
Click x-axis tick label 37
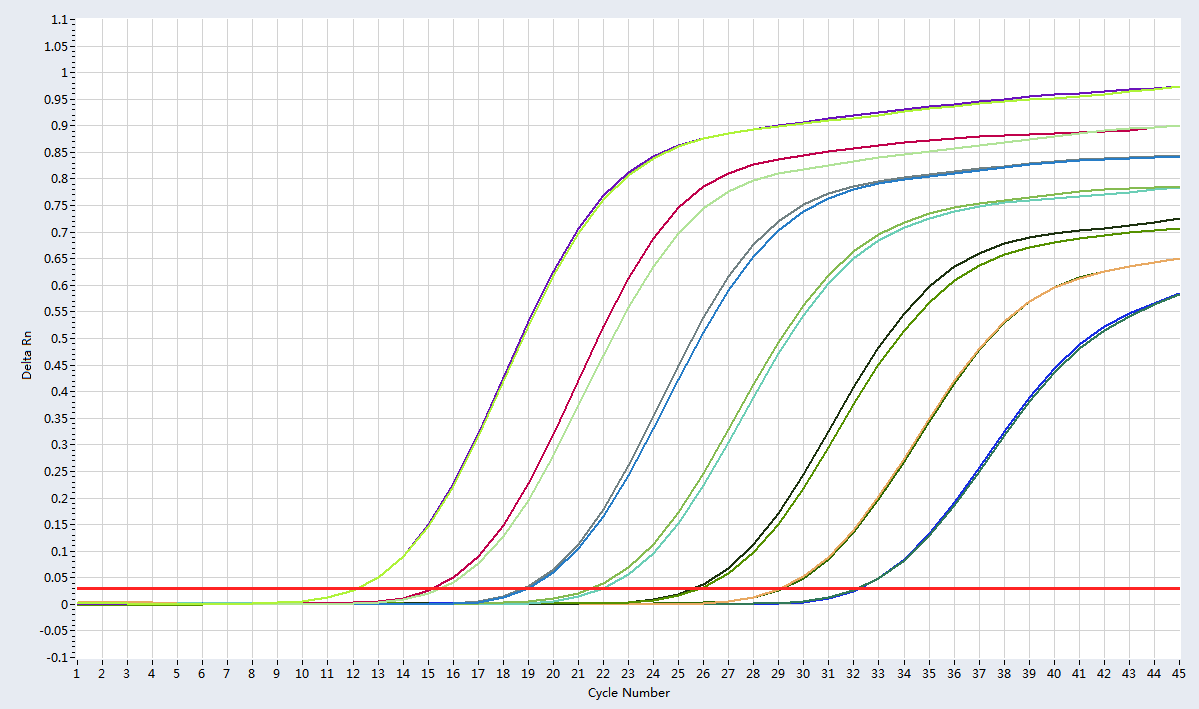978,675
